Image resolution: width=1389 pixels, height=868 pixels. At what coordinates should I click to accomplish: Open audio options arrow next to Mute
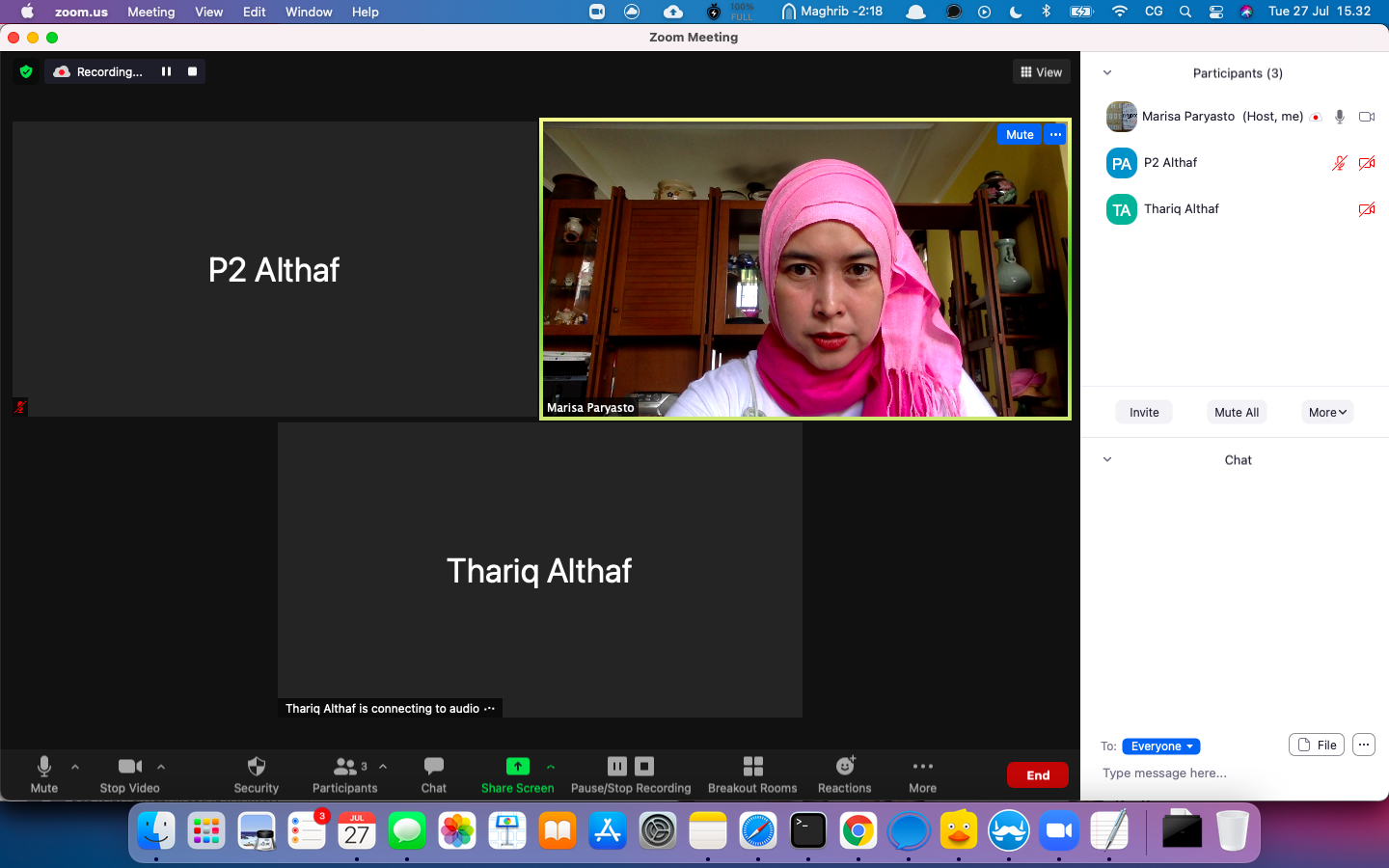tap(75, 767)
